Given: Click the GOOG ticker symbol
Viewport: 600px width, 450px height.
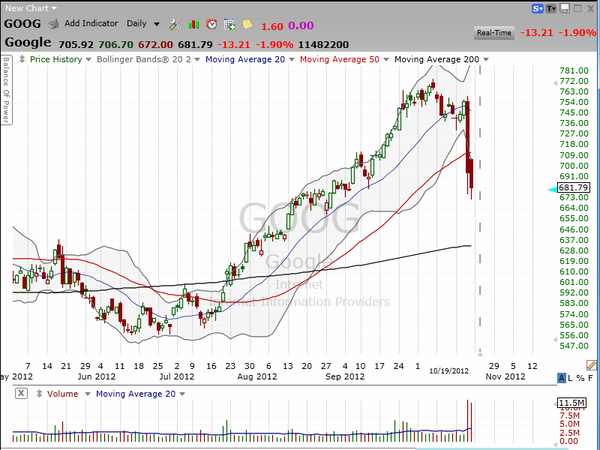Looking at the screenshot, I should click(x=22, y=24).
